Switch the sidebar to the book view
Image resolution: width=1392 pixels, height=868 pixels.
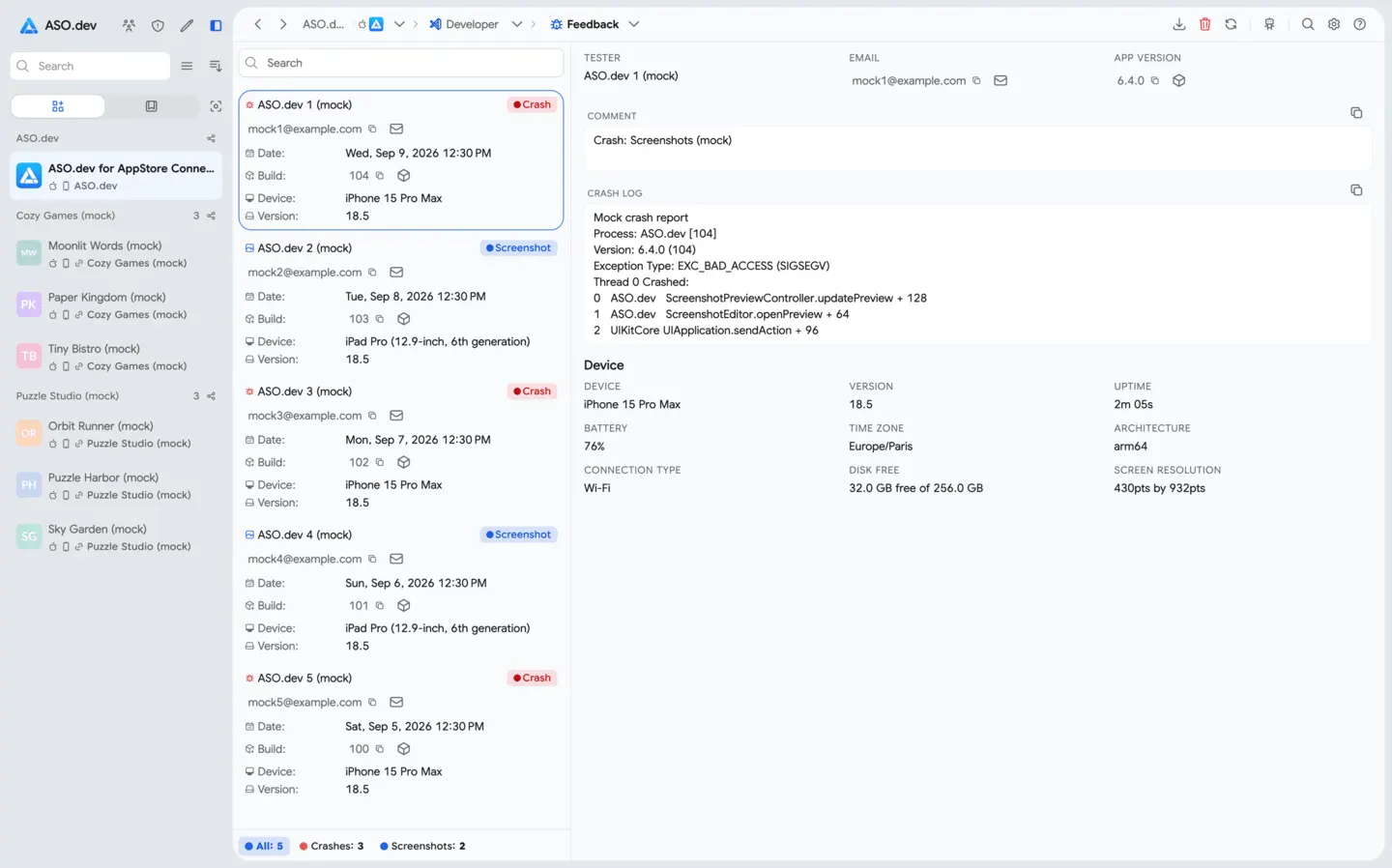(151, 106)
